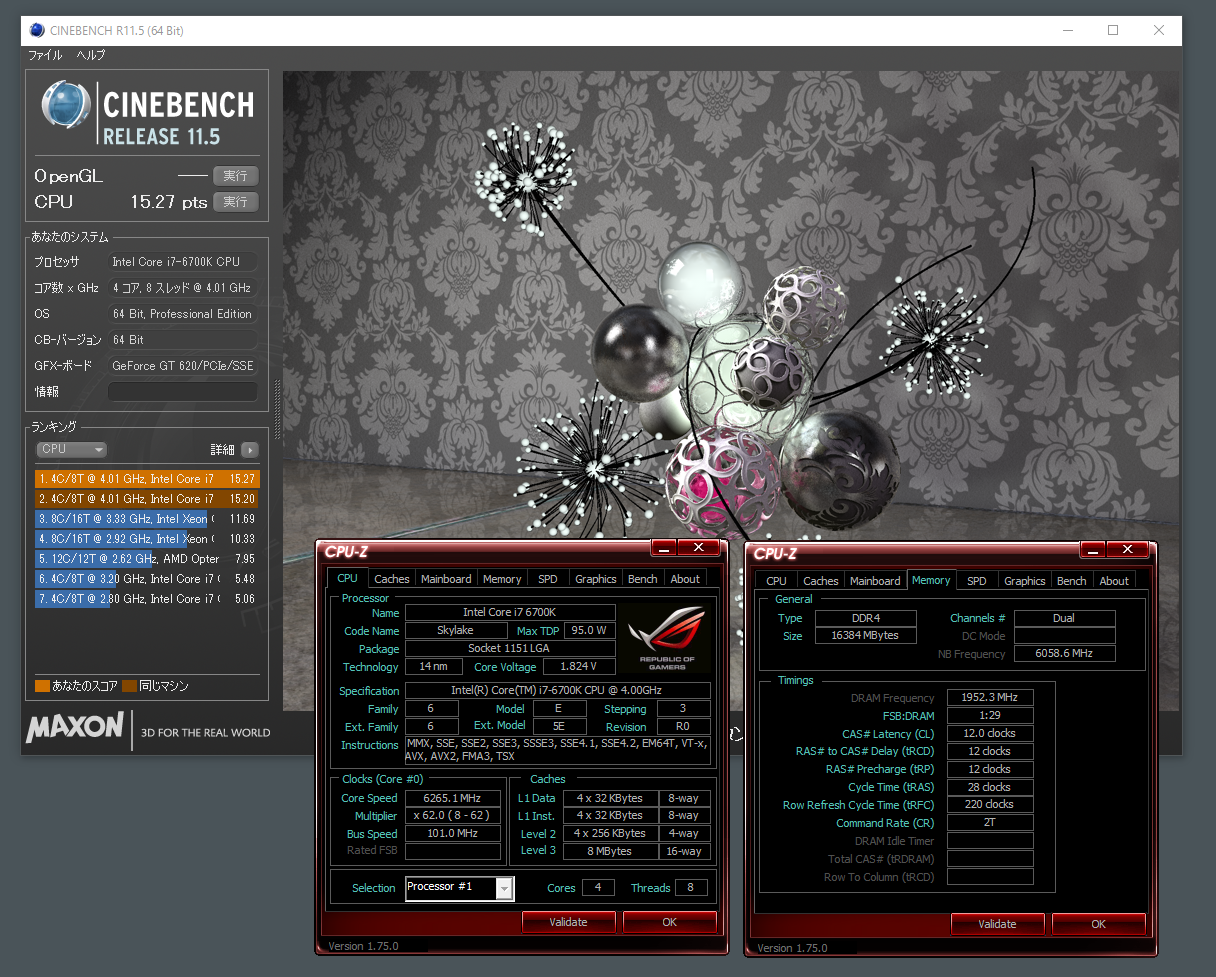This screenshot has height=977, width=1216.
Task: Click the Multiplier value x 62.0
Action: click(453, 816)
